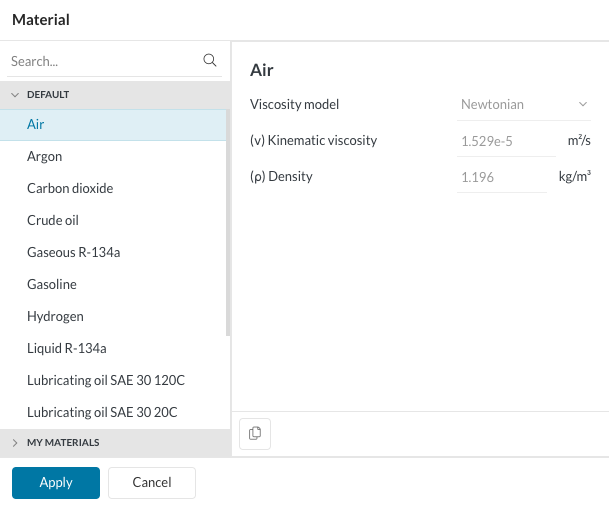Select Hydrogen in the list
The height and width of the screenshot is (506, 609).
click(55, 316)
